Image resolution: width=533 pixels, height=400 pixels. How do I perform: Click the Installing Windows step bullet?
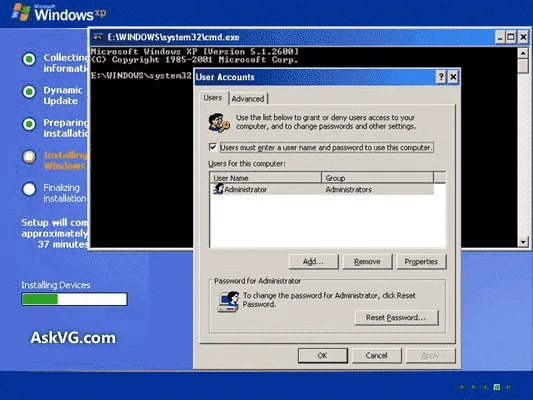click(x=29, y=157)
